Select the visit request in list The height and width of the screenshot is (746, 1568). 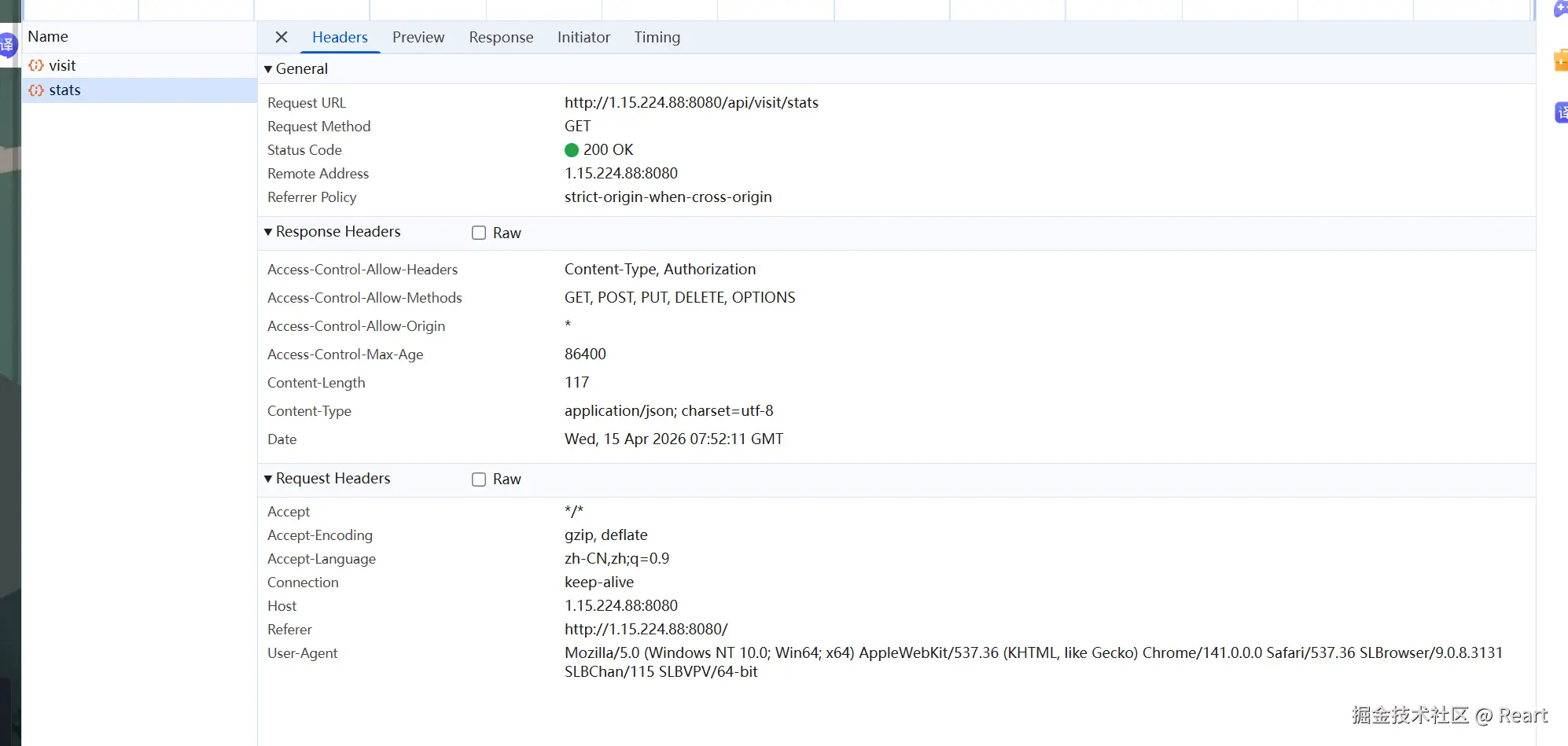62,66
